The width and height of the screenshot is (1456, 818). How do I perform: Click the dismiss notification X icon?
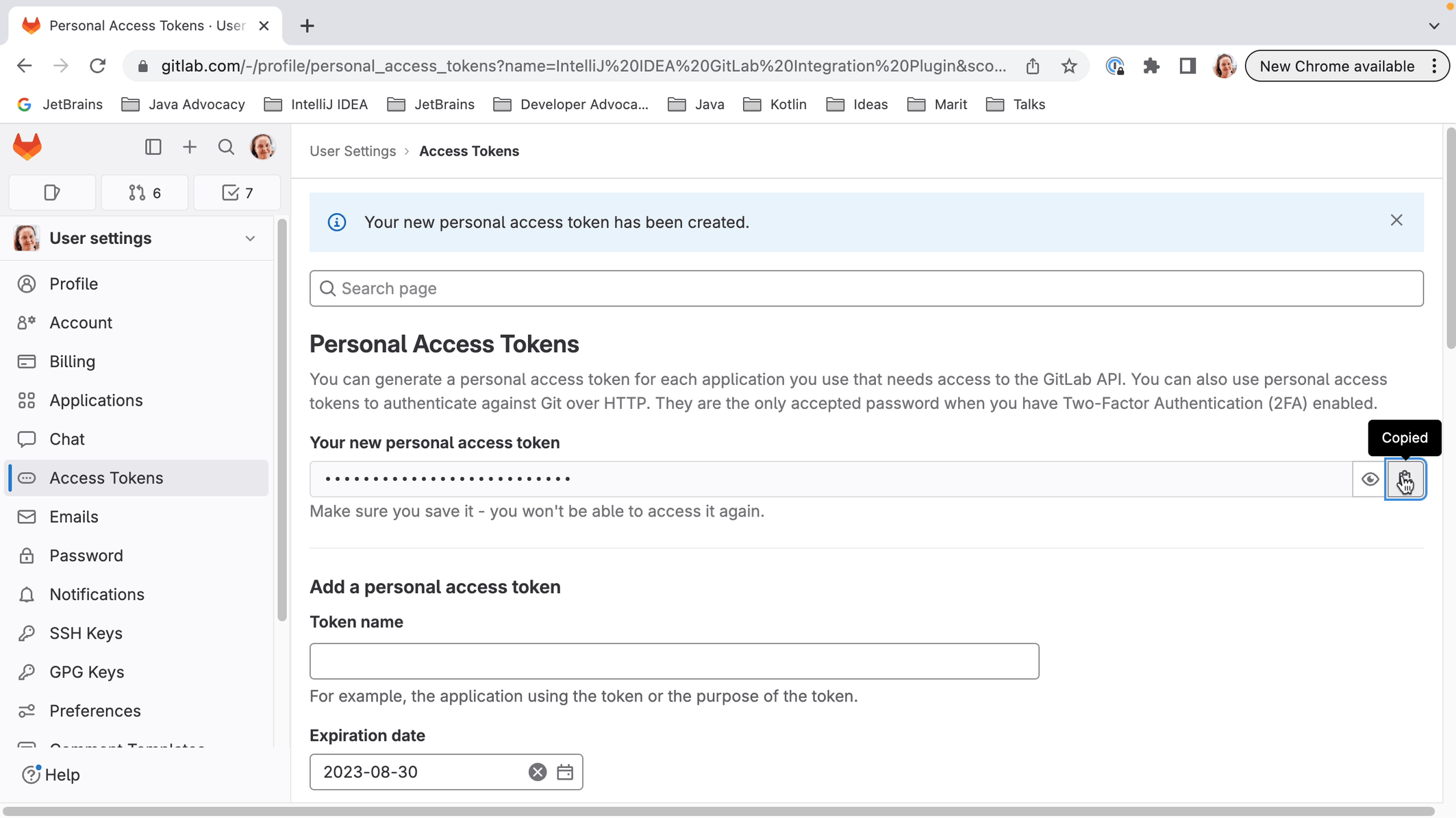point(1397,220)
